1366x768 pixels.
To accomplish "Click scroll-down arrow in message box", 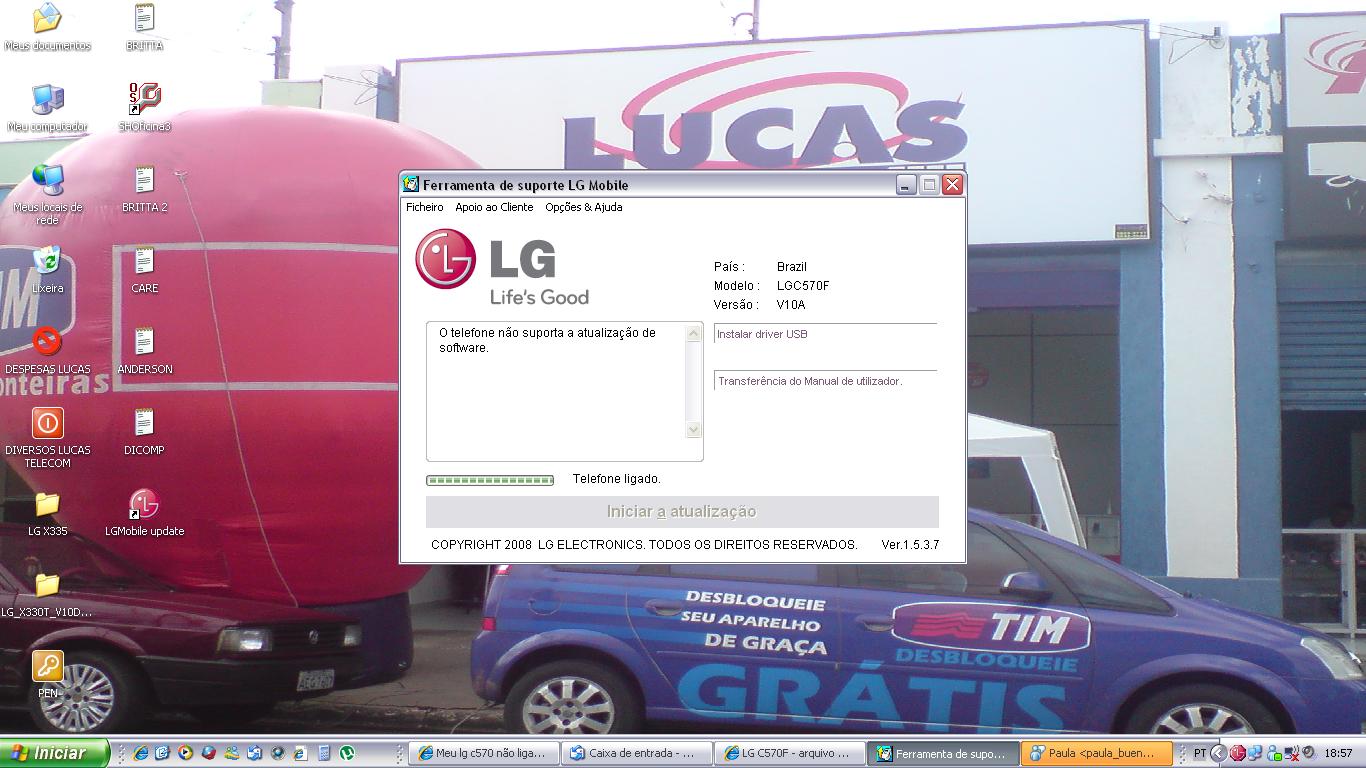I will (x=694, y=430).
